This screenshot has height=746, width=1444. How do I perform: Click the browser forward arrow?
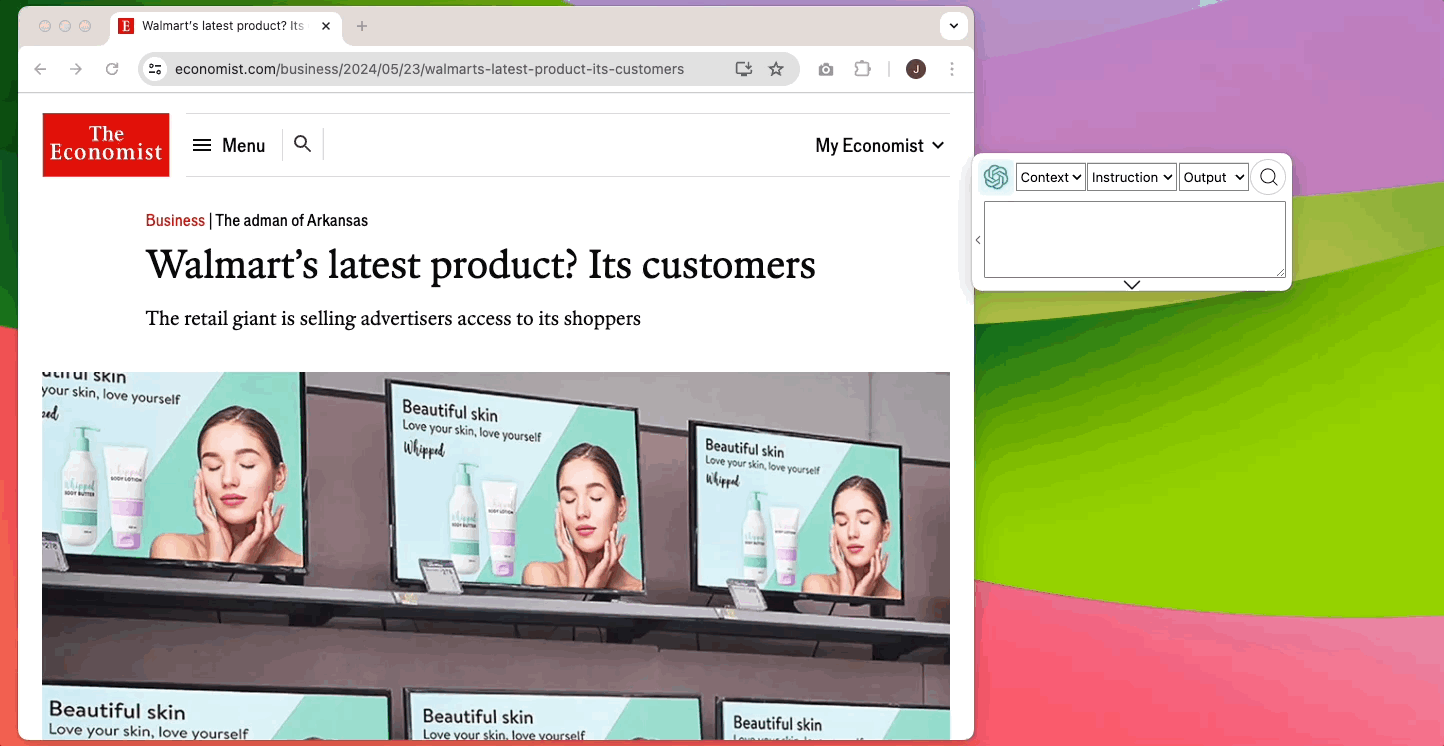coord(76,69)
